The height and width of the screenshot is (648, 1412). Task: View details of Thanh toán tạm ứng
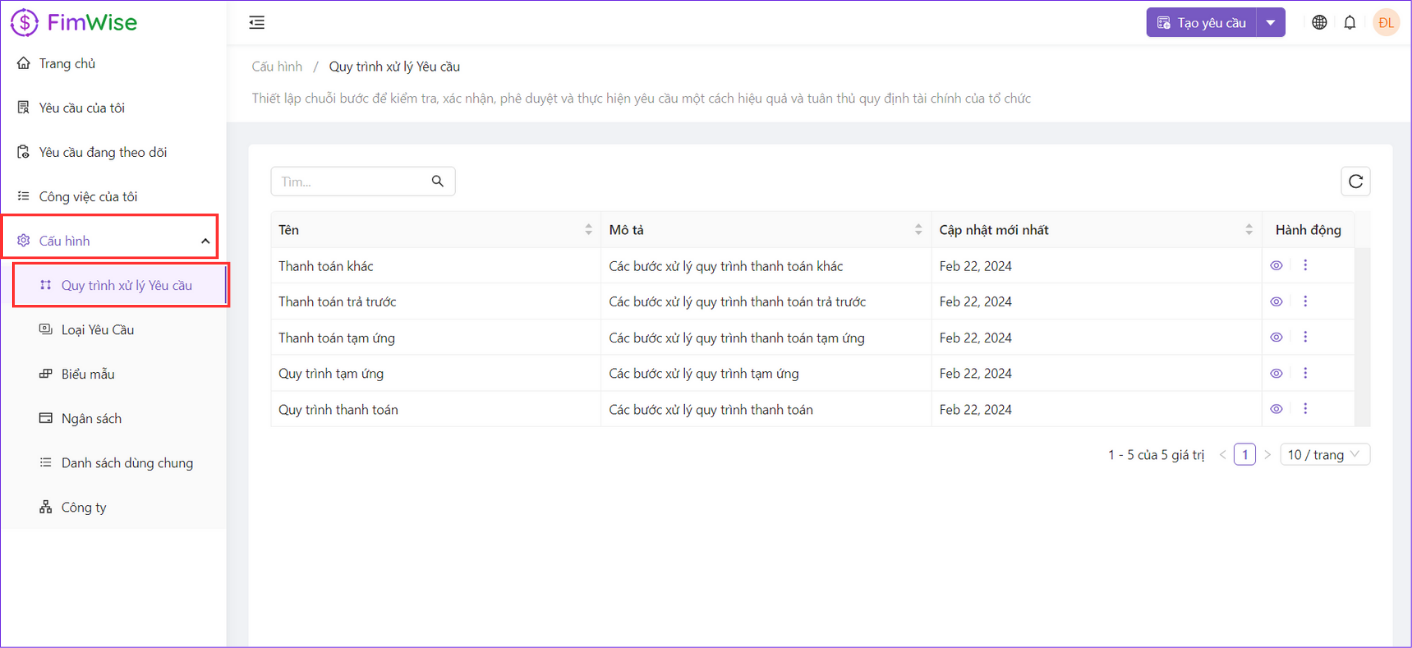tap(1276, 338)
